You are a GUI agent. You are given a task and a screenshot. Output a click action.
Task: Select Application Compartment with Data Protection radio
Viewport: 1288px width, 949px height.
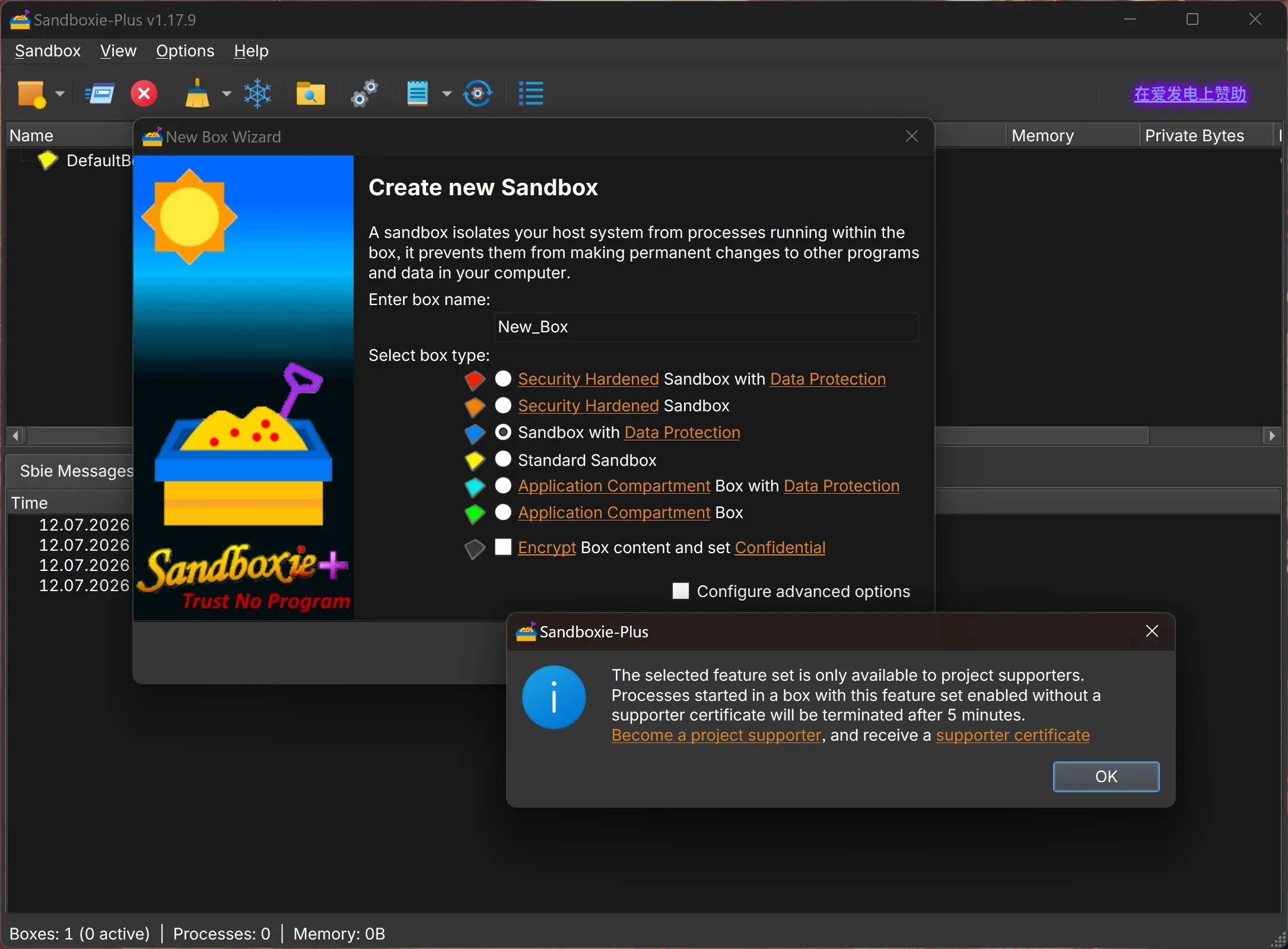pos(503,485)
